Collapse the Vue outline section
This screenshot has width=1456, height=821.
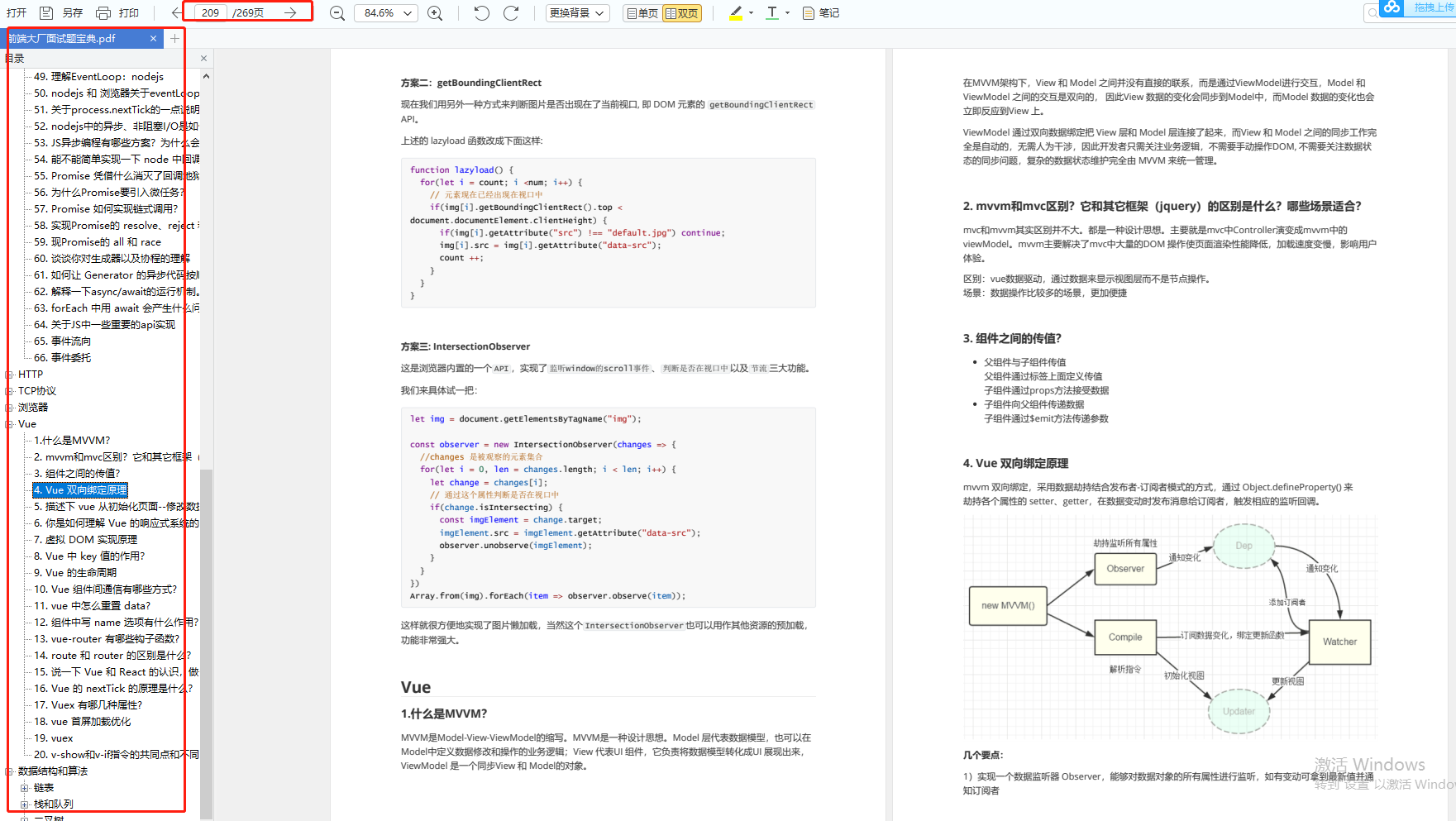tap(10, 424)
